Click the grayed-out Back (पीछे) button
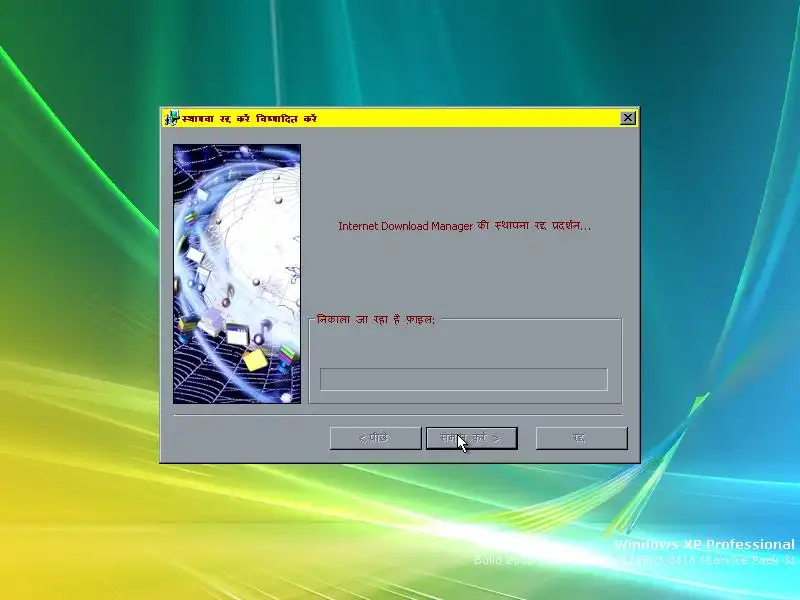The width and height of the screenshot is (800, 600). pos(376,438)
